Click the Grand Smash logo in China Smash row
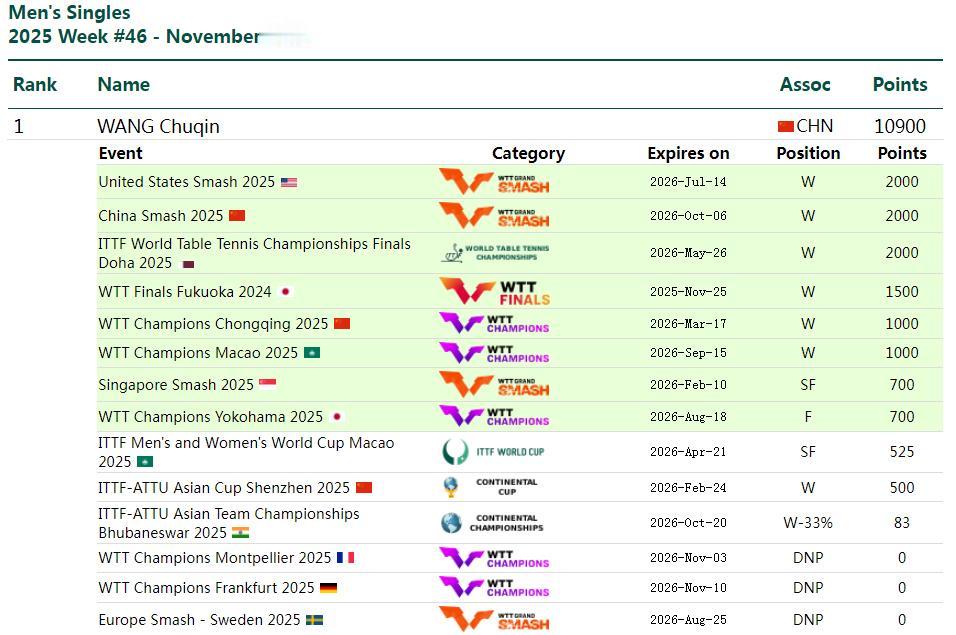Screen dimensions: 956x635 [494, 216]
